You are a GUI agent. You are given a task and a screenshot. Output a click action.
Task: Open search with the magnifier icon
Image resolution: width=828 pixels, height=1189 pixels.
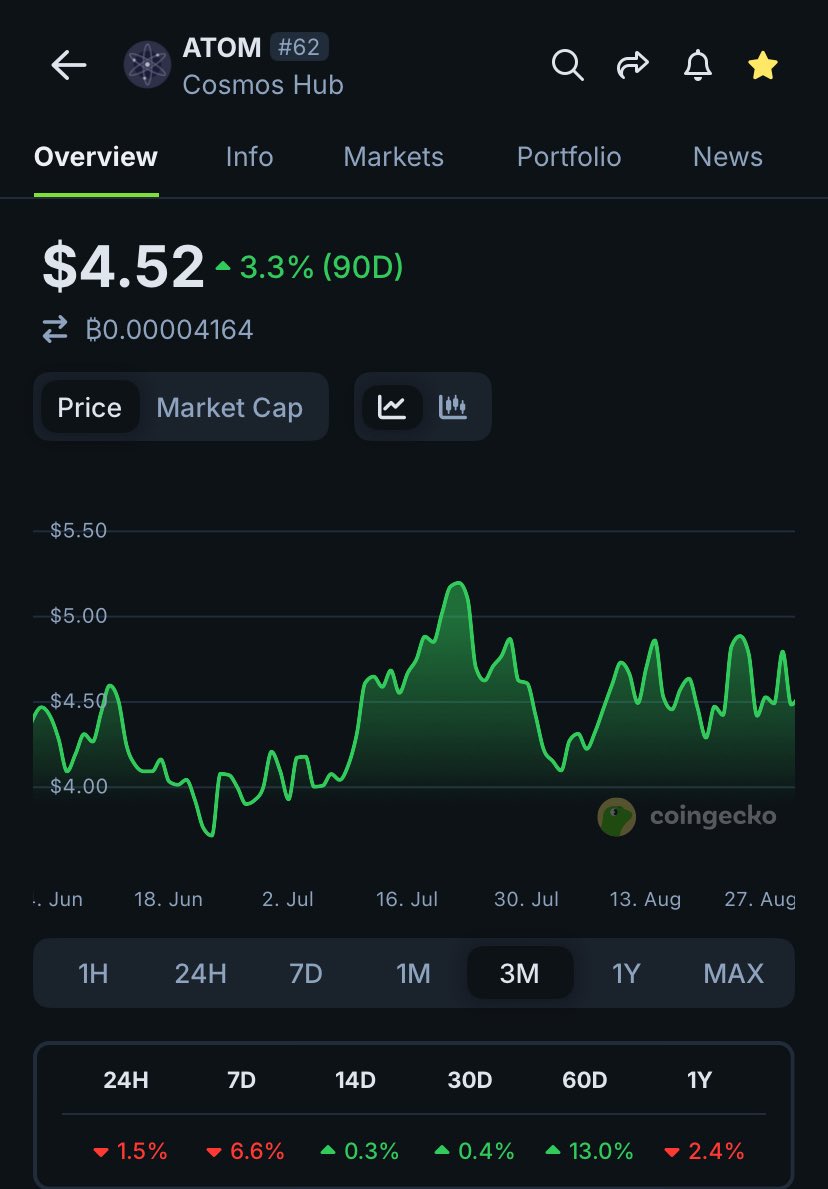click(567, 65)
